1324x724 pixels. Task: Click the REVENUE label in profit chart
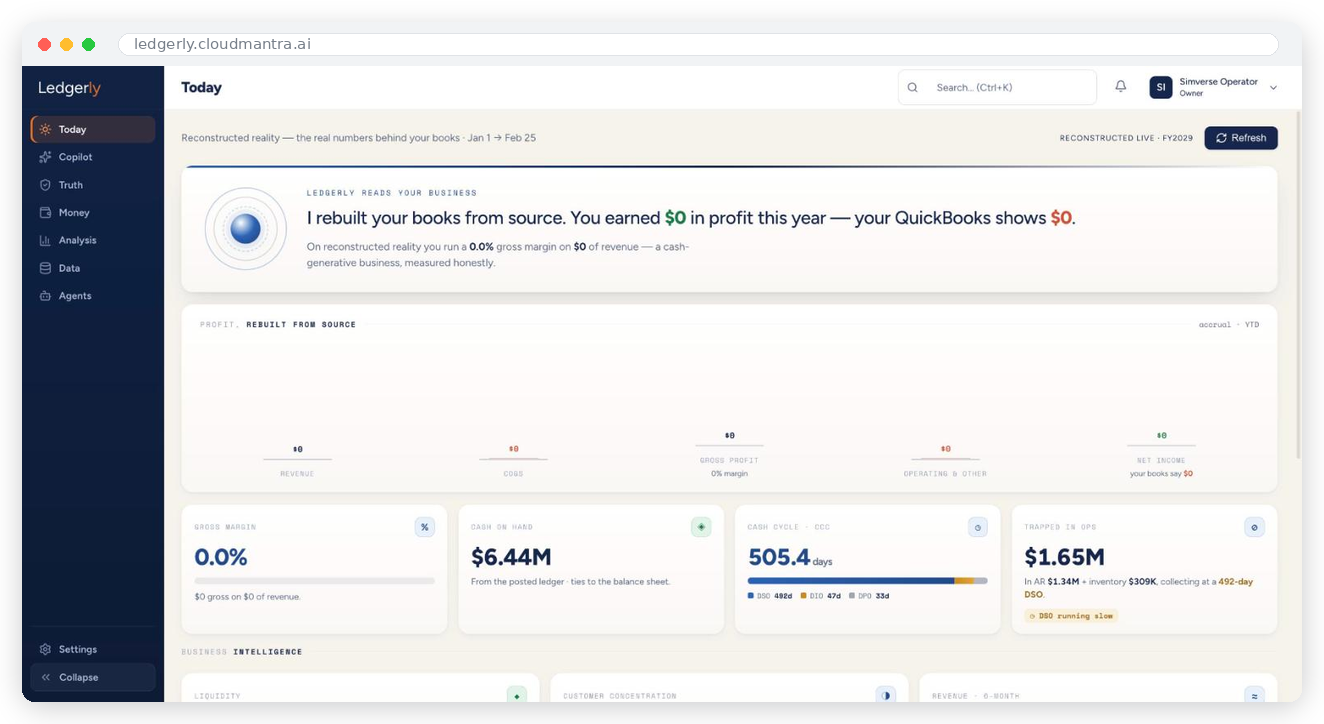[297, 474]
